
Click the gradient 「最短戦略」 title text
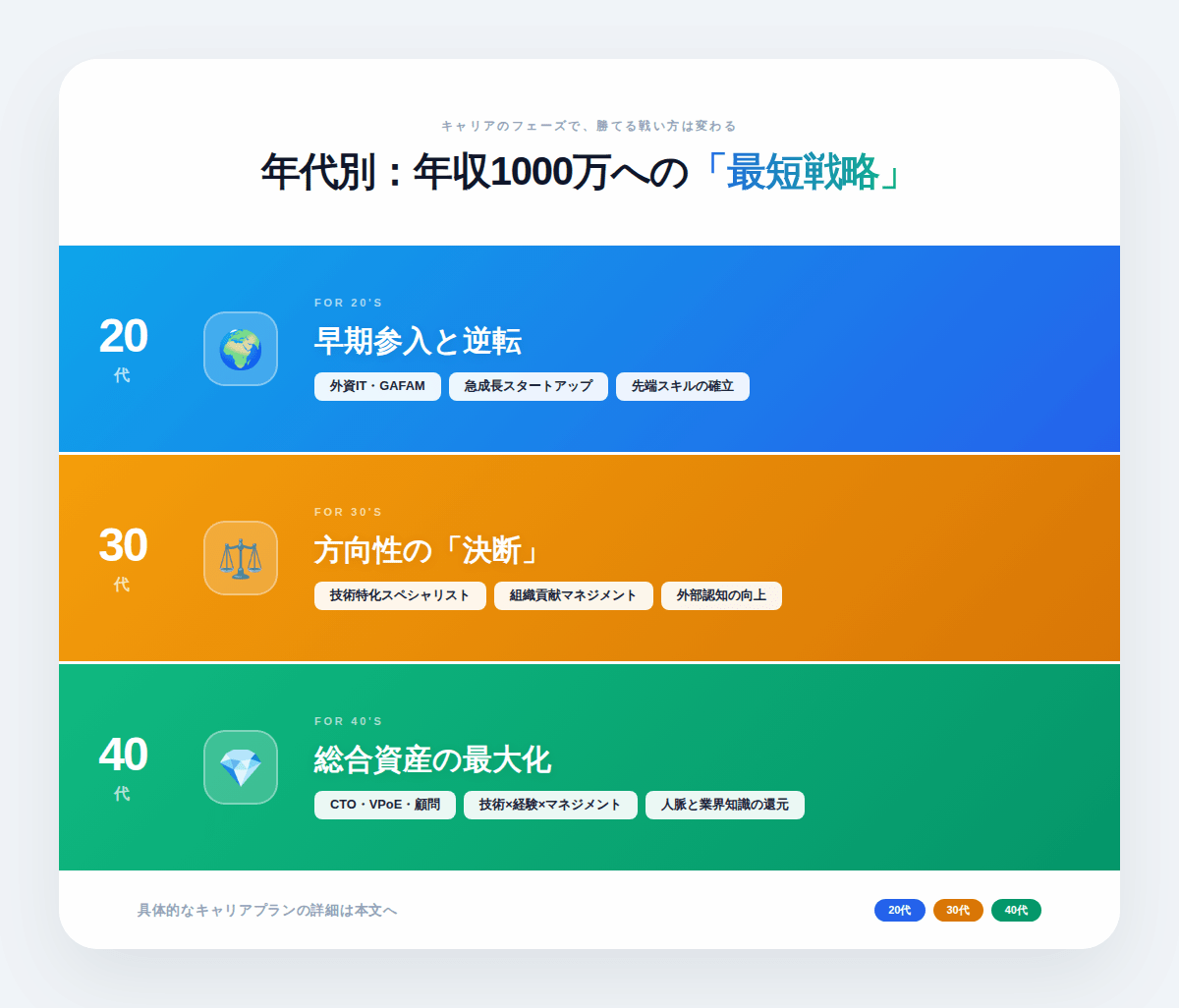(x=803, y=172)
